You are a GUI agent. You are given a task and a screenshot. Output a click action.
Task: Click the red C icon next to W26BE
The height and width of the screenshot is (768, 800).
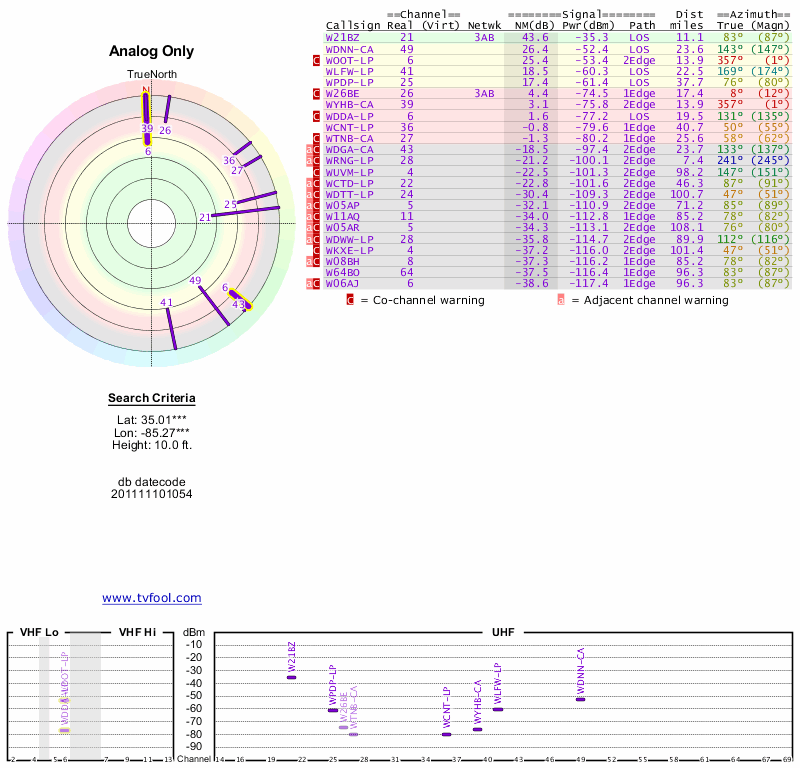coord(317,93)
